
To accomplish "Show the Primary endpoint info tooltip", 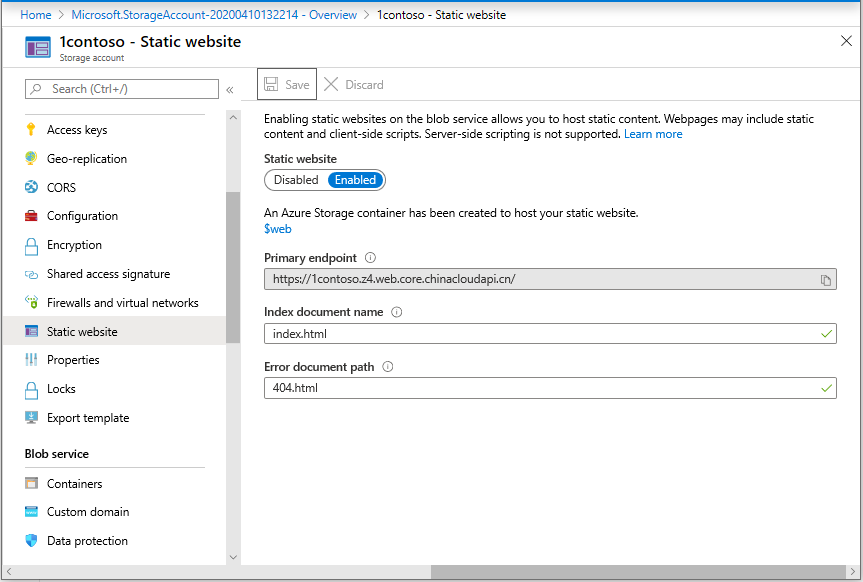I will [x=370, y=257].
